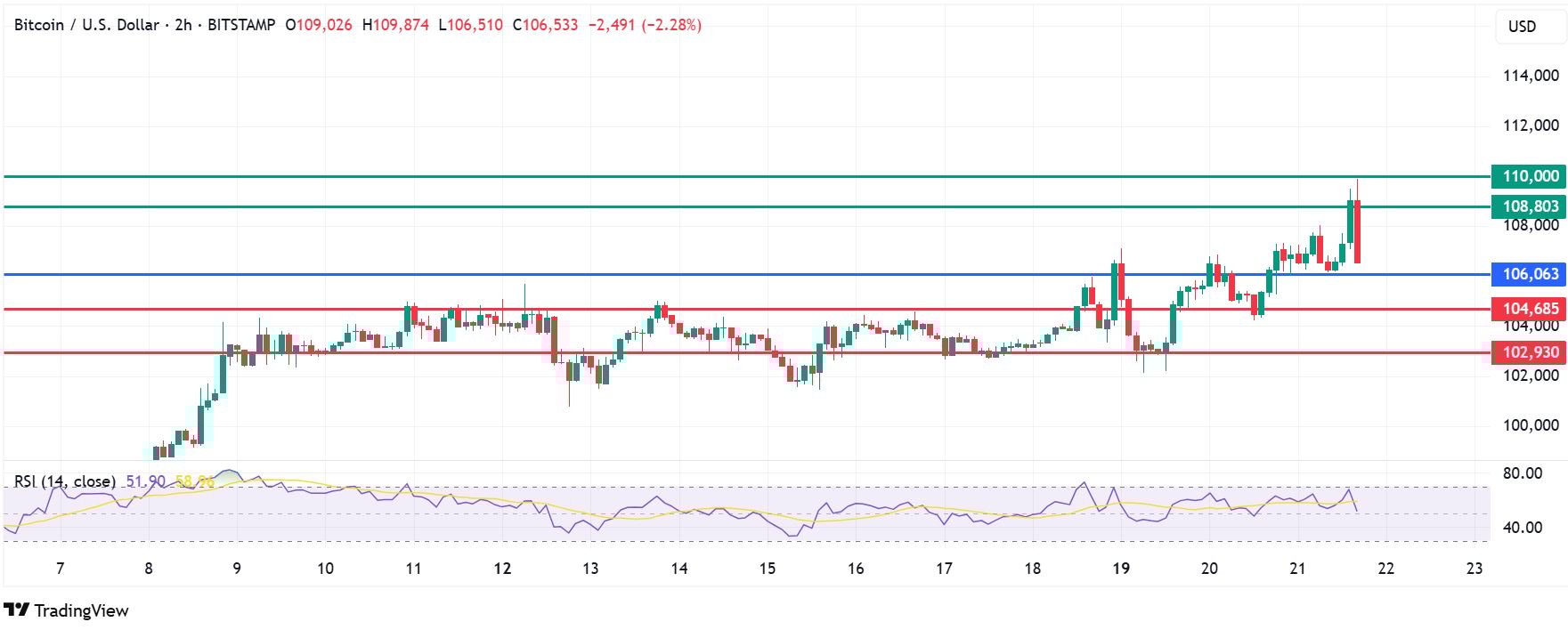This screenshot has width=1568, height=630.
Task: Click the RSI 80.00 scale label
Action: point(1522,473)
